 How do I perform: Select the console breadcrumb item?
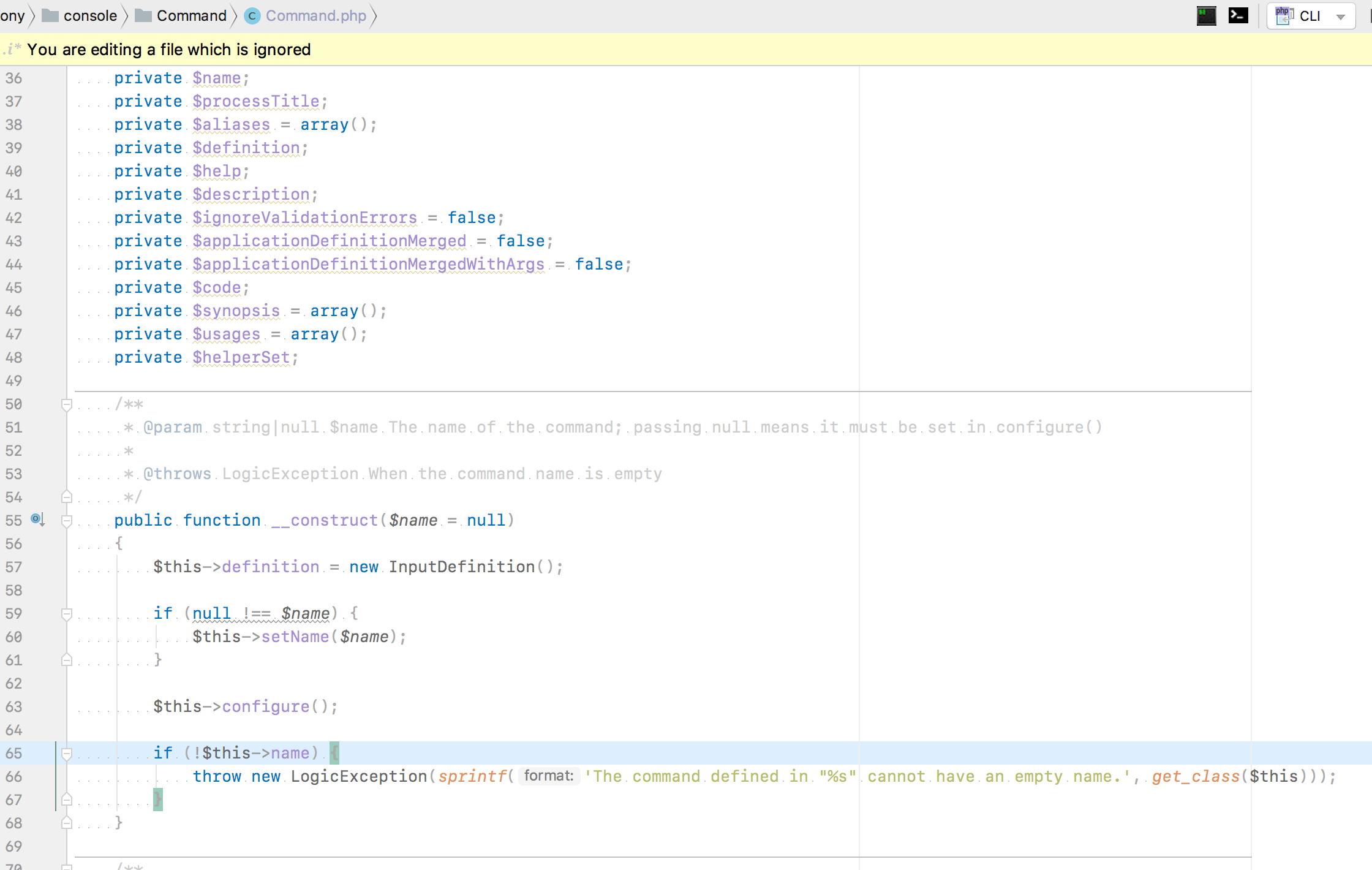90,16
